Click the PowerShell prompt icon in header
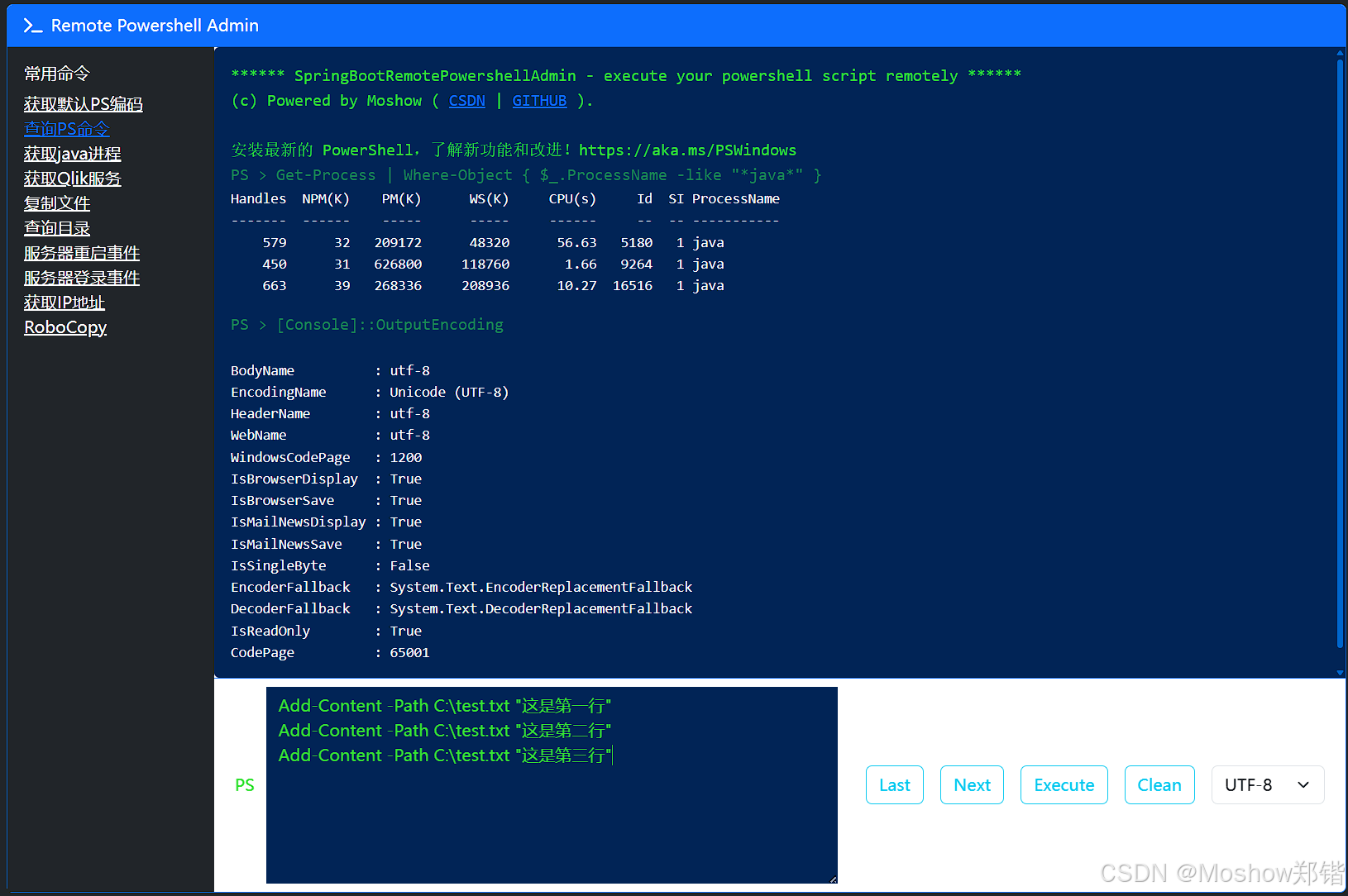The width and height of the screenshot is (1348, 896). pos(33,26)
